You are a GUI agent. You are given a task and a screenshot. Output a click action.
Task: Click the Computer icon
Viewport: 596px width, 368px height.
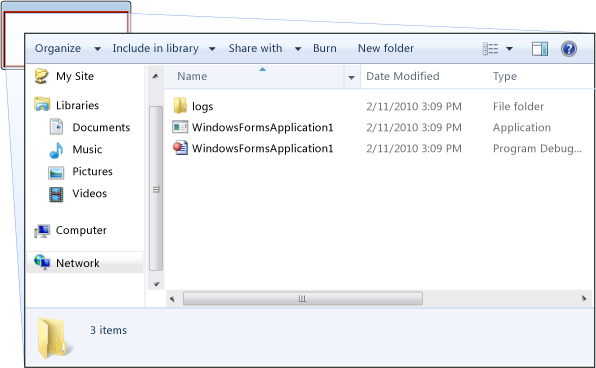pyautogui.click(x=42, y=231)
